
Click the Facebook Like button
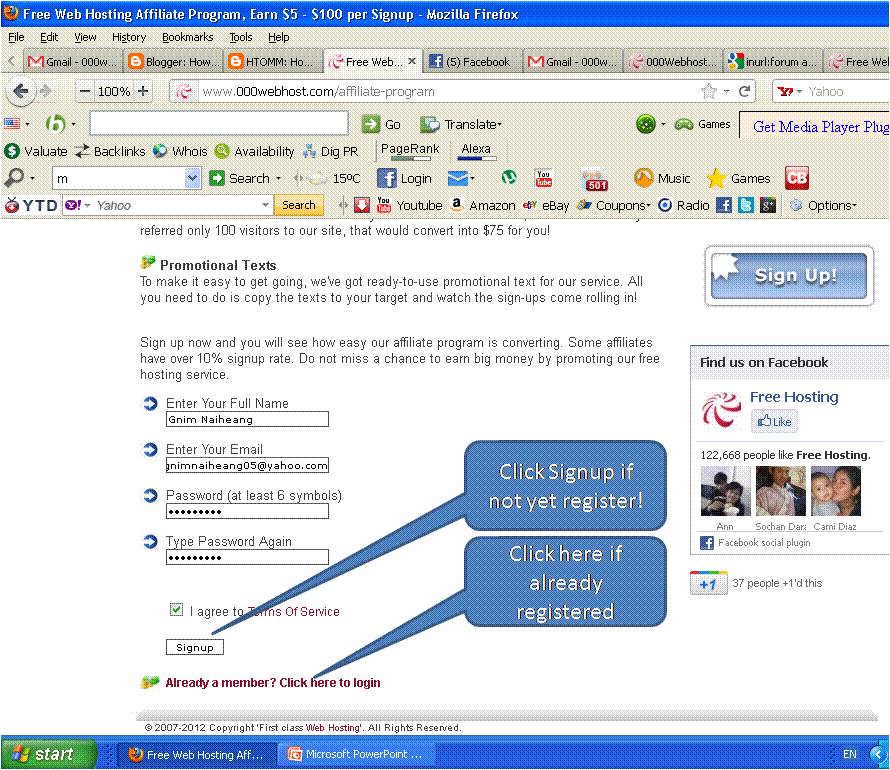coord(774,422)
